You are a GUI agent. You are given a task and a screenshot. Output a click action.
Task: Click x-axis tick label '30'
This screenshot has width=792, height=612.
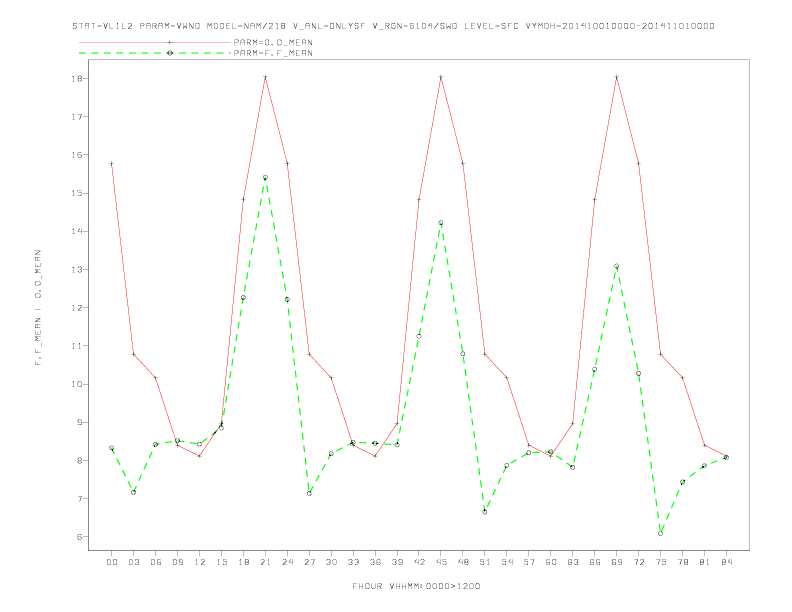point(331,562)
